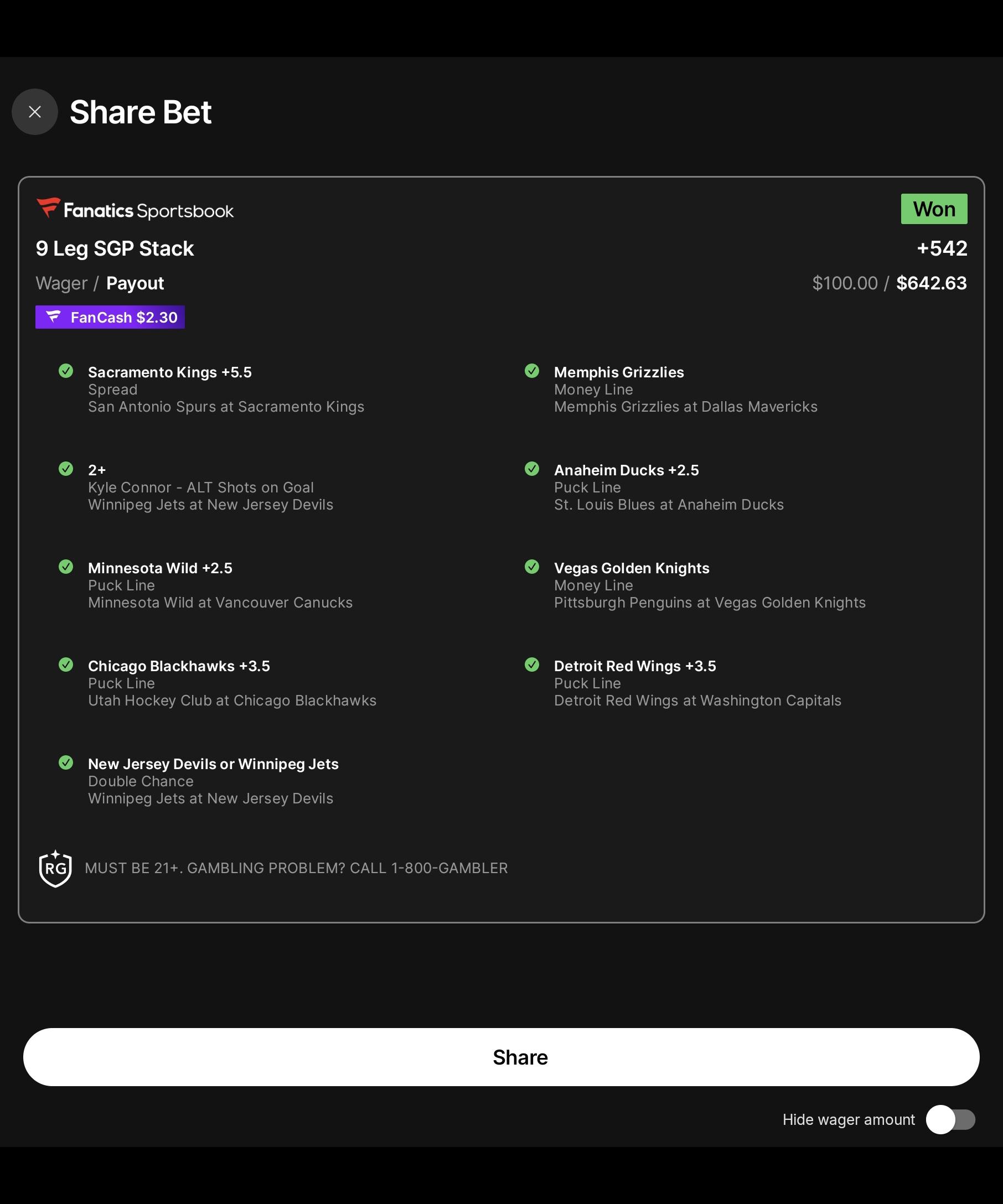Screen dimensions: 1003x1204
Task: Click checkmark beside Devils or Jets Double Chance
Action: 66,762
